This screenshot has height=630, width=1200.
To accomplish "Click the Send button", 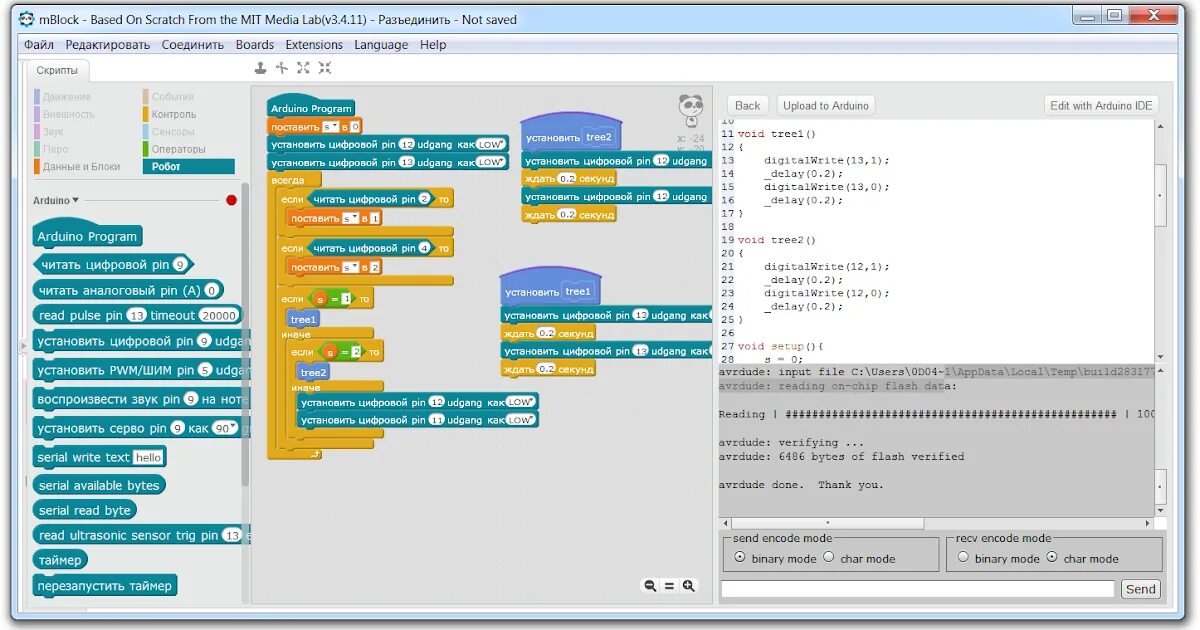I will tap(1141, 589).
